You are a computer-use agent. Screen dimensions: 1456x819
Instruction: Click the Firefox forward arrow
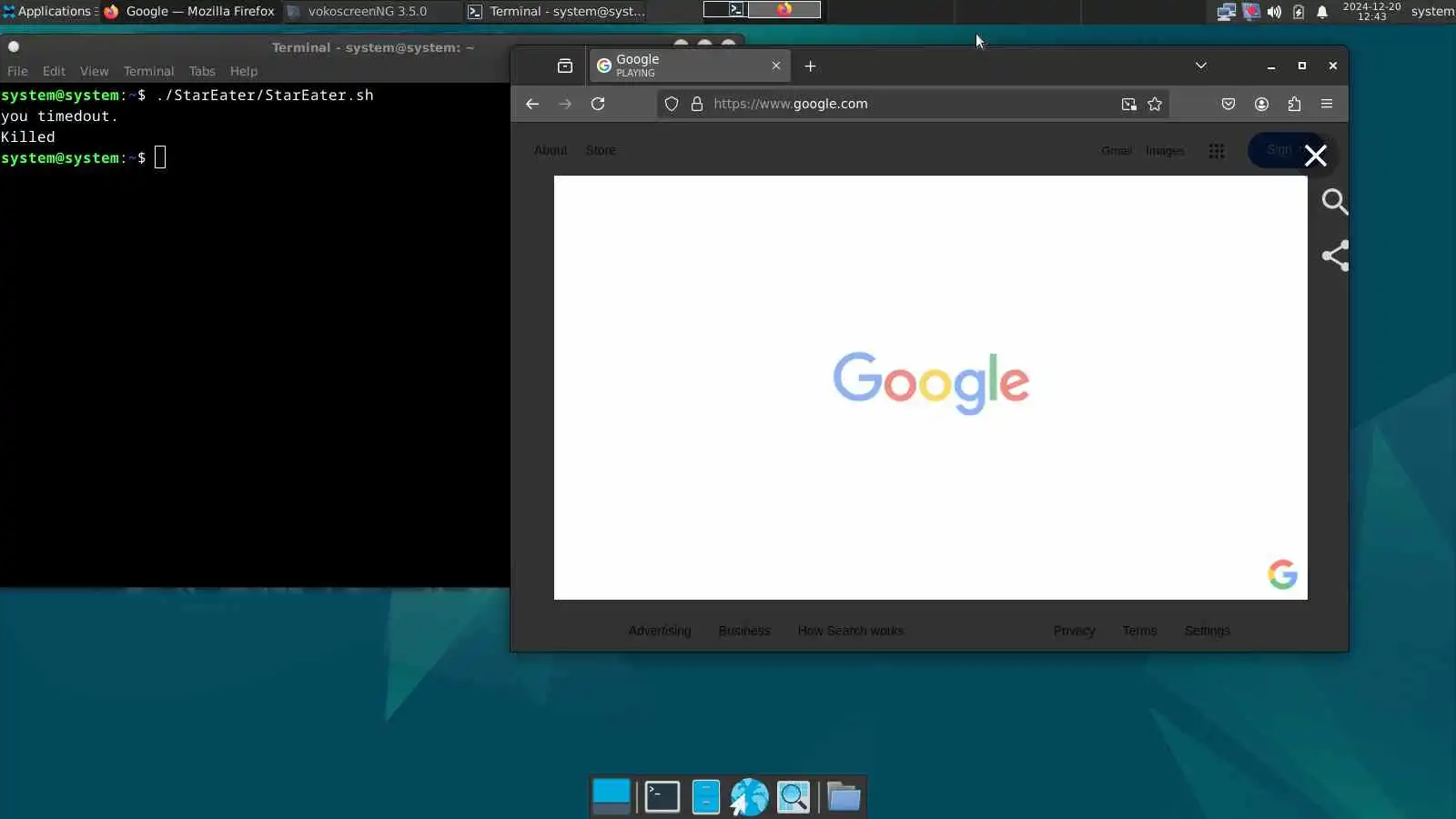(565, 104)
